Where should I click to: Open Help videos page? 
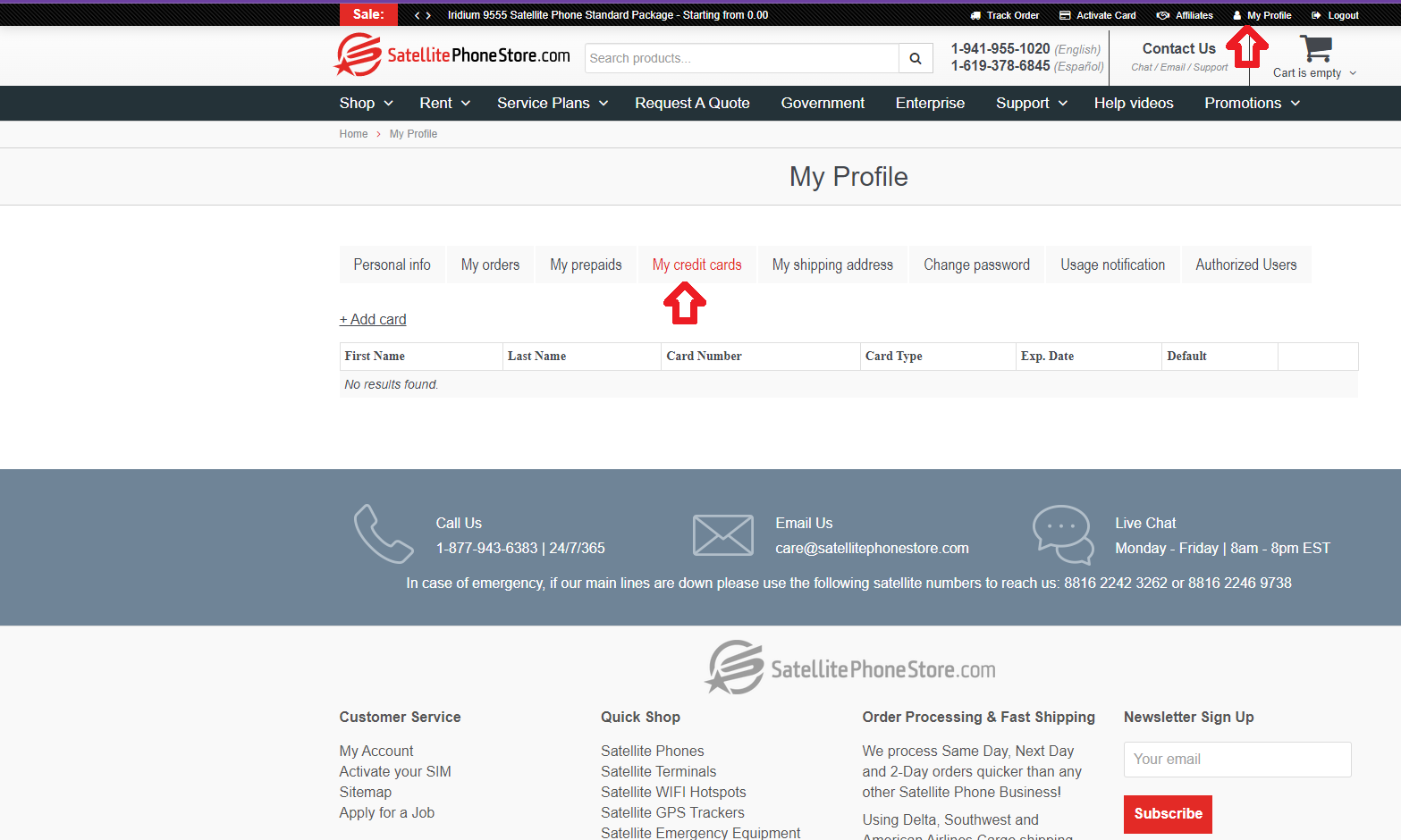[1134, 104]
